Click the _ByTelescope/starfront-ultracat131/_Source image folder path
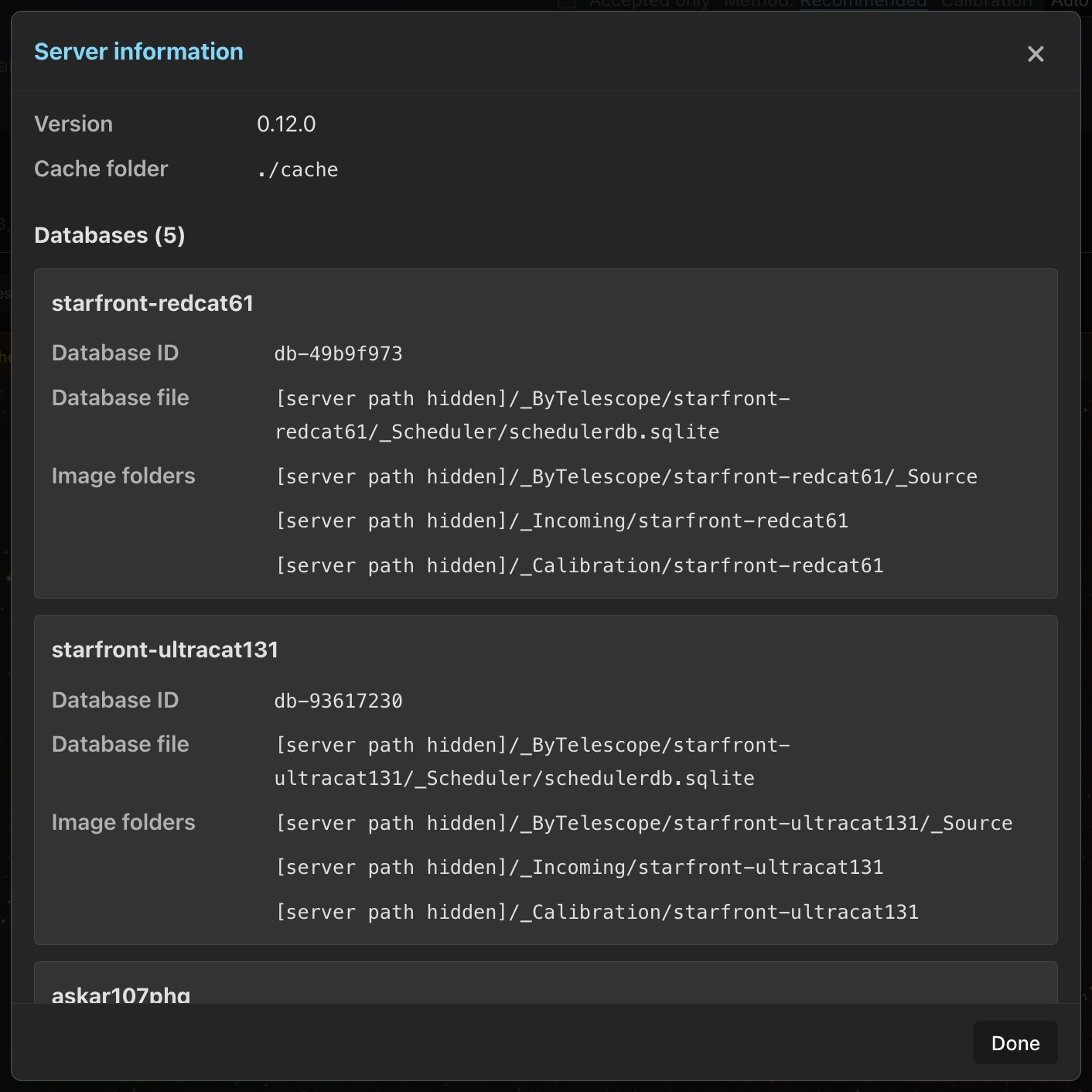This screenshot has height=1092, width=1092. [x=643, y=823]
